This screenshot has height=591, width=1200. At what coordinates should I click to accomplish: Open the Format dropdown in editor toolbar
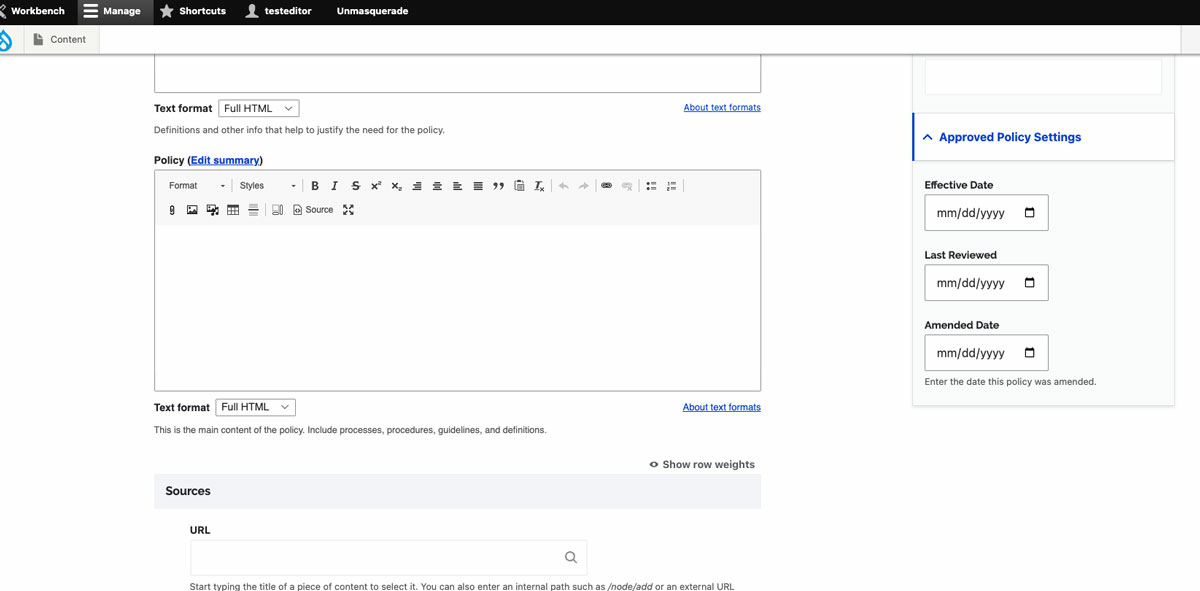[197, 186]
